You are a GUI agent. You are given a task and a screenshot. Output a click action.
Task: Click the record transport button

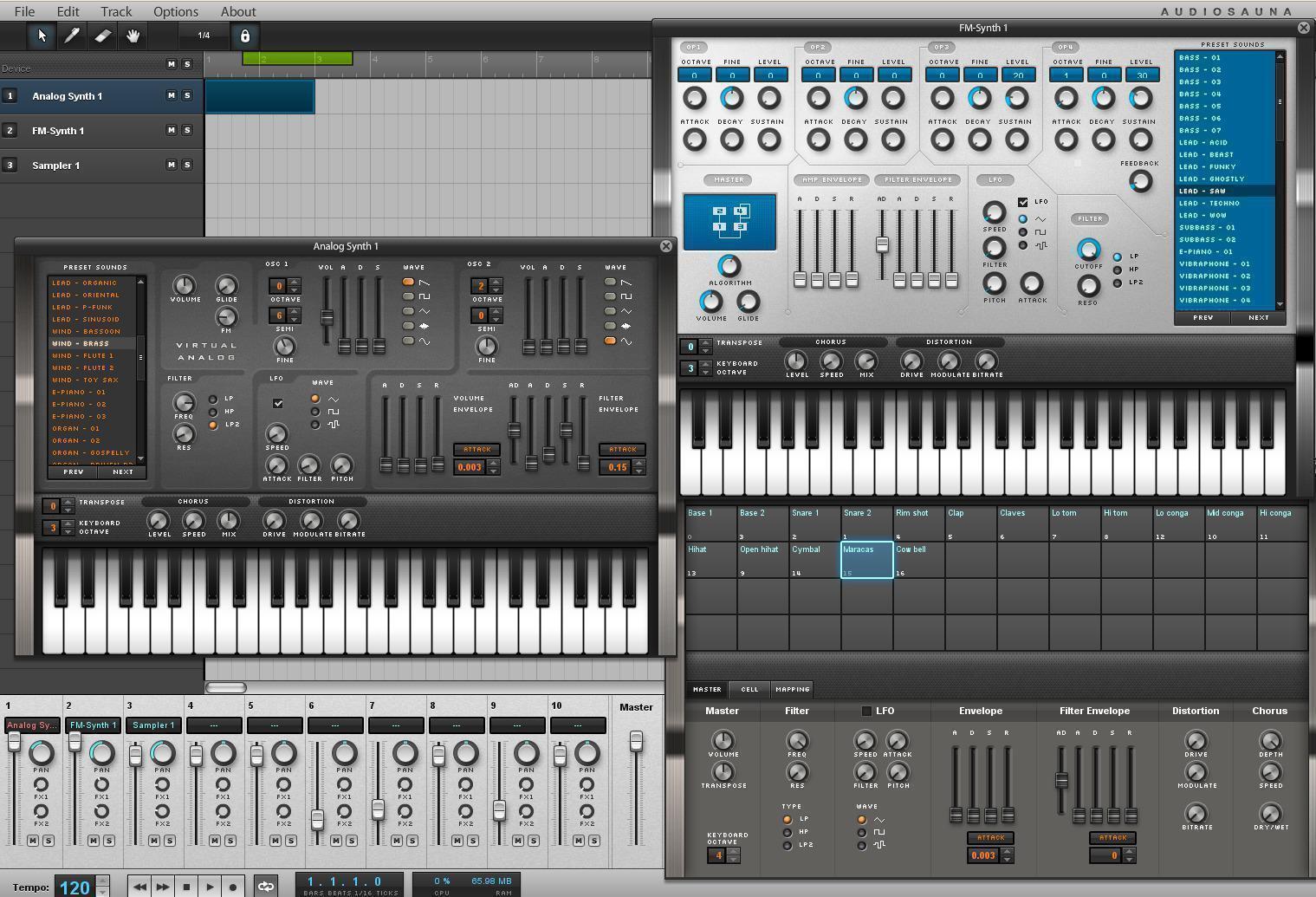coord(233,887)
